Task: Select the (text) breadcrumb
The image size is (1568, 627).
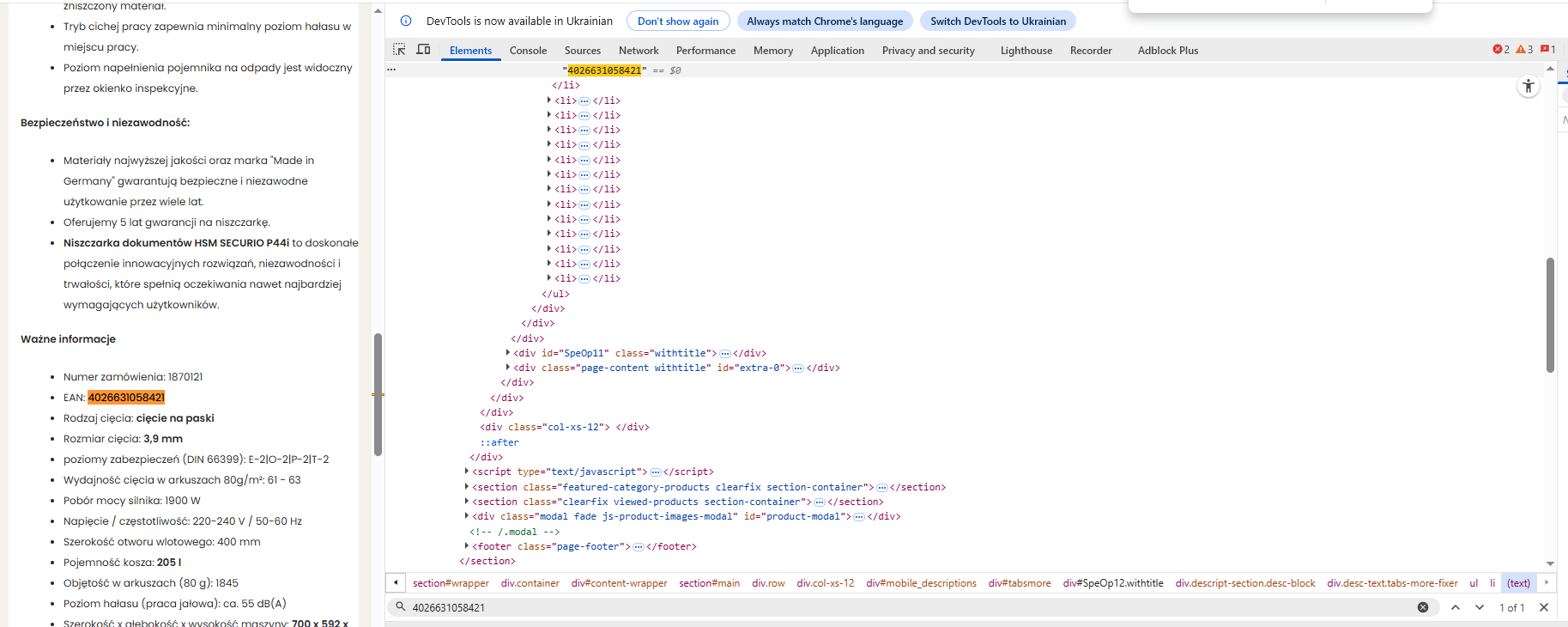Action: click(x=1518, y=583)
